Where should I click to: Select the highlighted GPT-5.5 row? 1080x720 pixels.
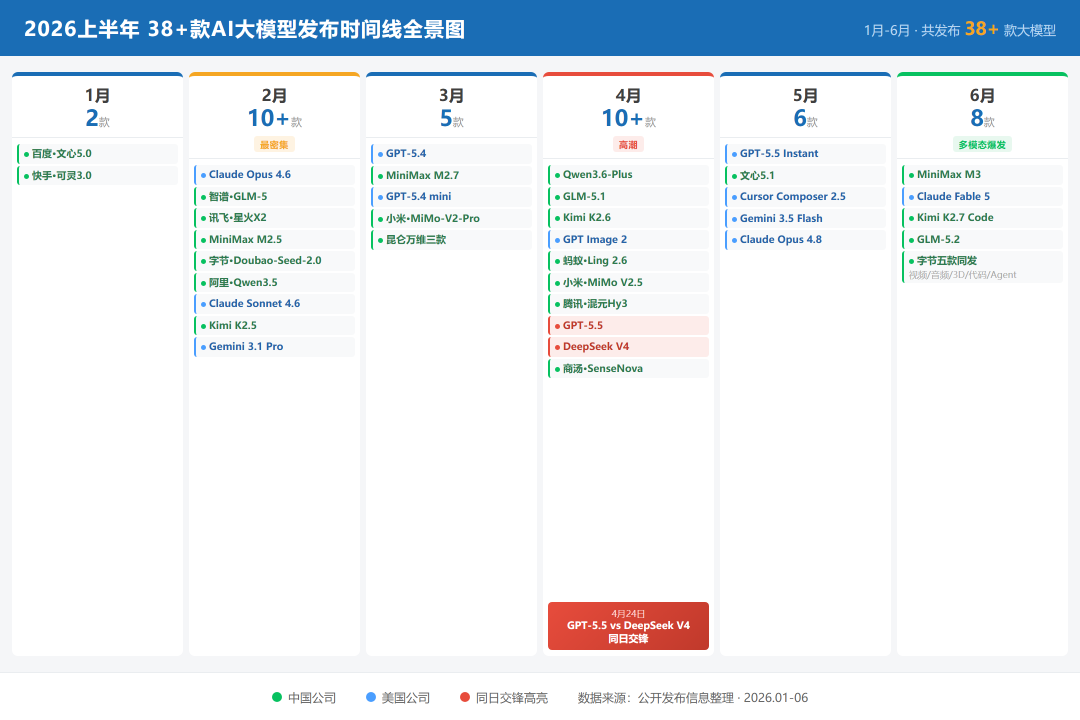click(x=628, y=325)
